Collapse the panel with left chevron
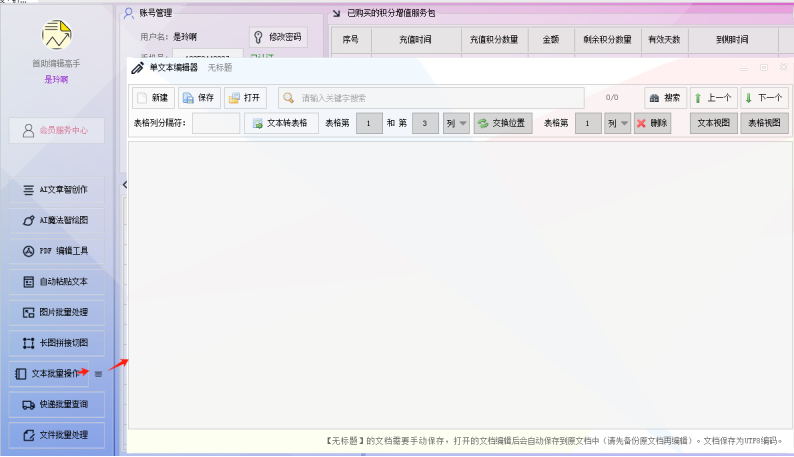Screen dimensions: 794x457 click(125, 185)
